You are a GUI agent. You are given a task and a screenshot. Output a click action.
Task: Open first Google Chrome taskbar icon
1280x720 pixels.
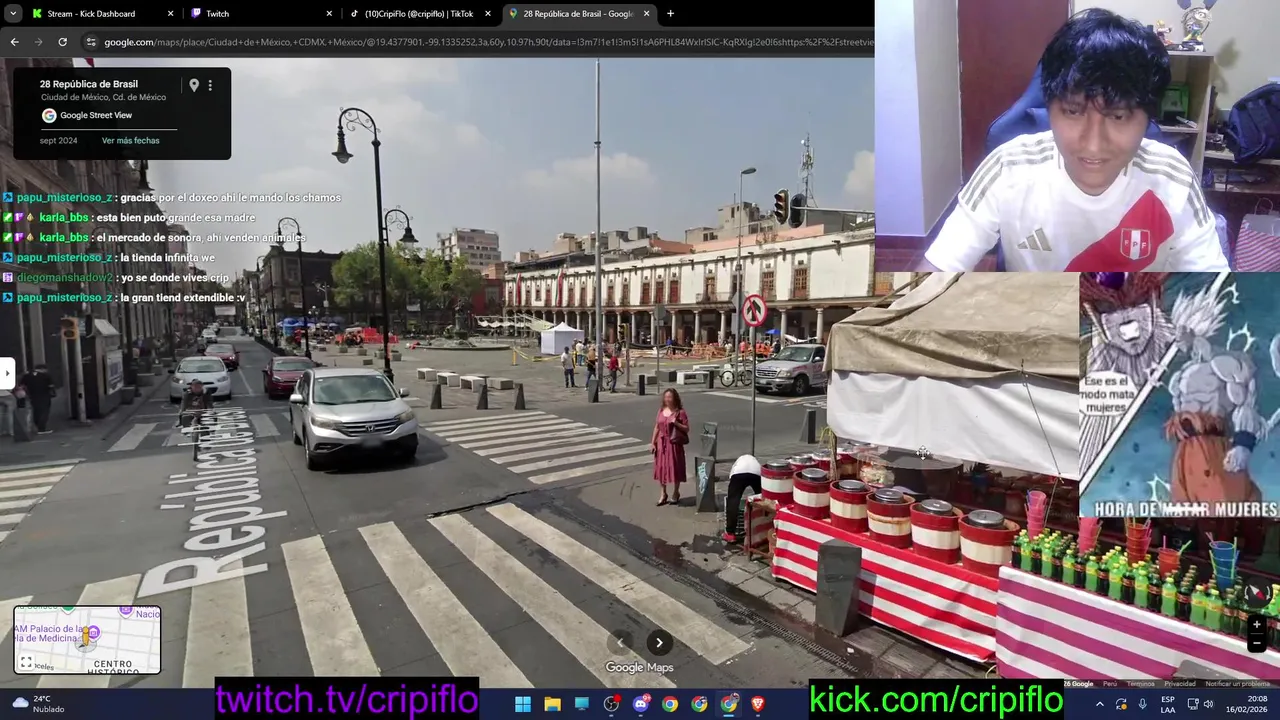670,704
